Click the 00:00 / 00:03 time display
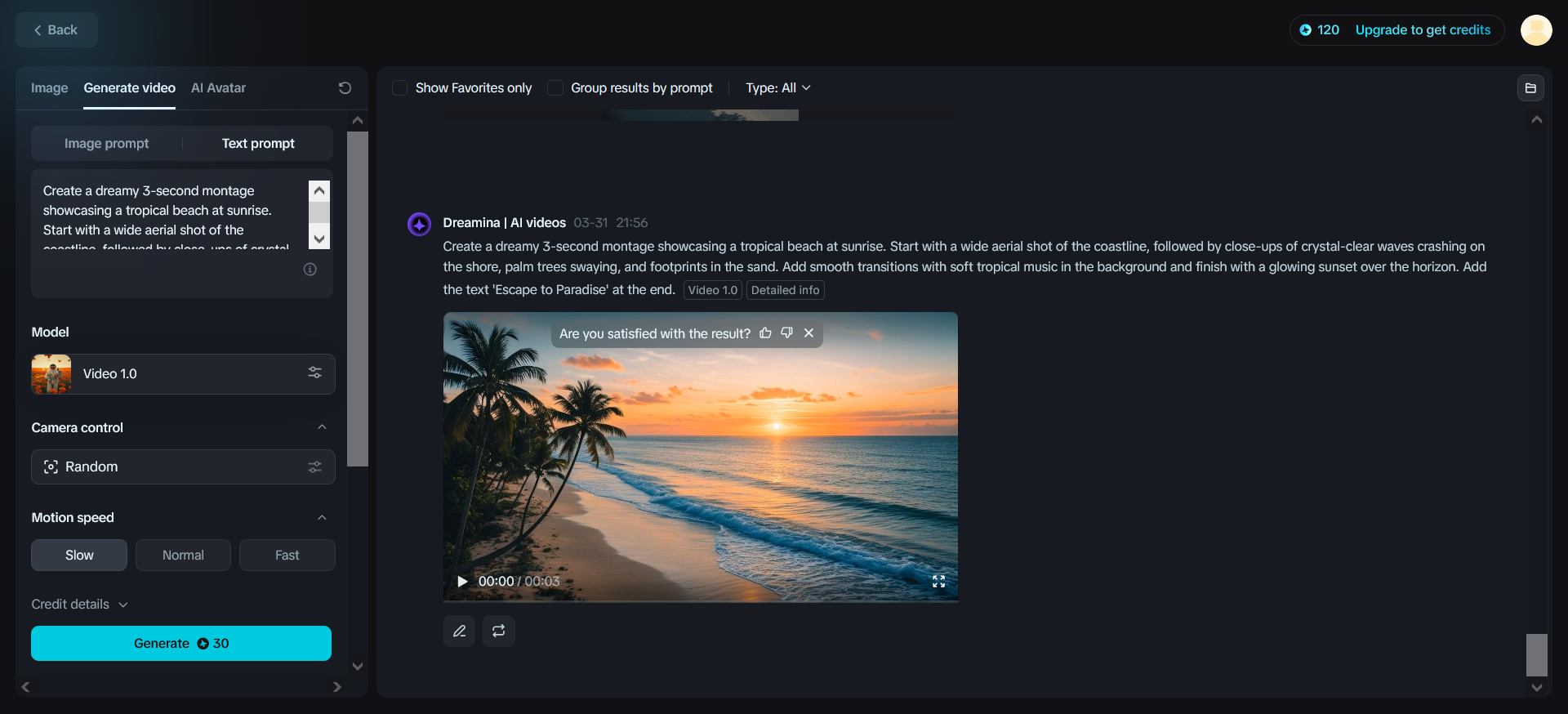This screenshot has height=714, width=1568. point(519,581)
